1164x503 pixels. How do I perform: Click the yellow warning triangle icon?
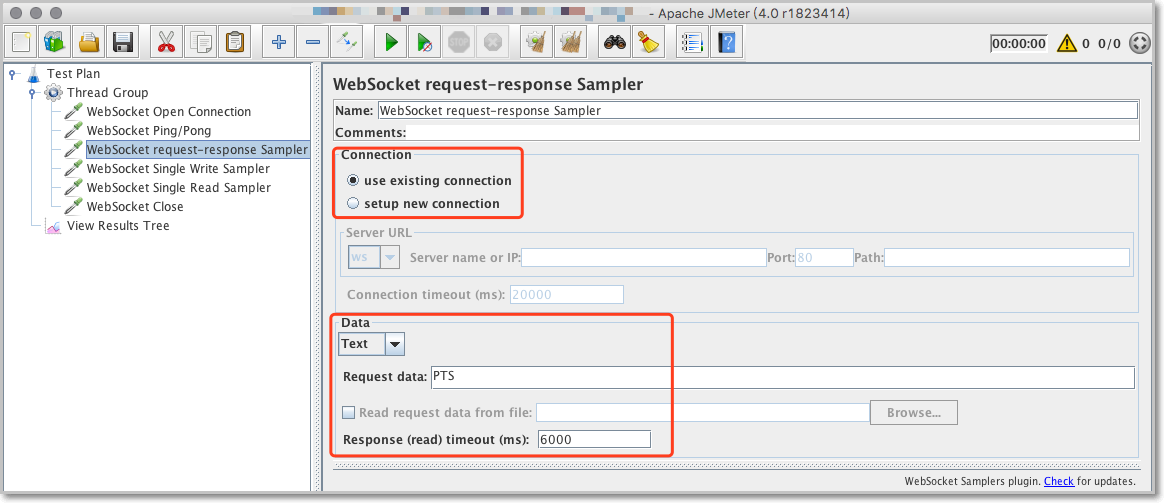(x=1066, y=43)
